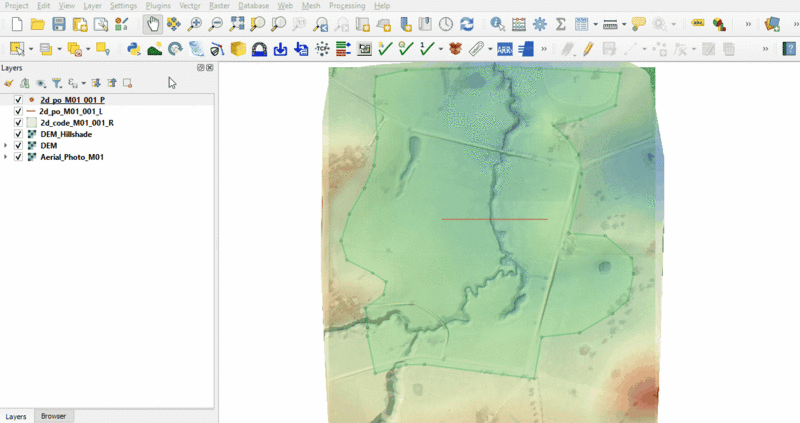Toggle editing with the pencil icon
This screenshot has width=800, height=423.
tap(588, 48)
